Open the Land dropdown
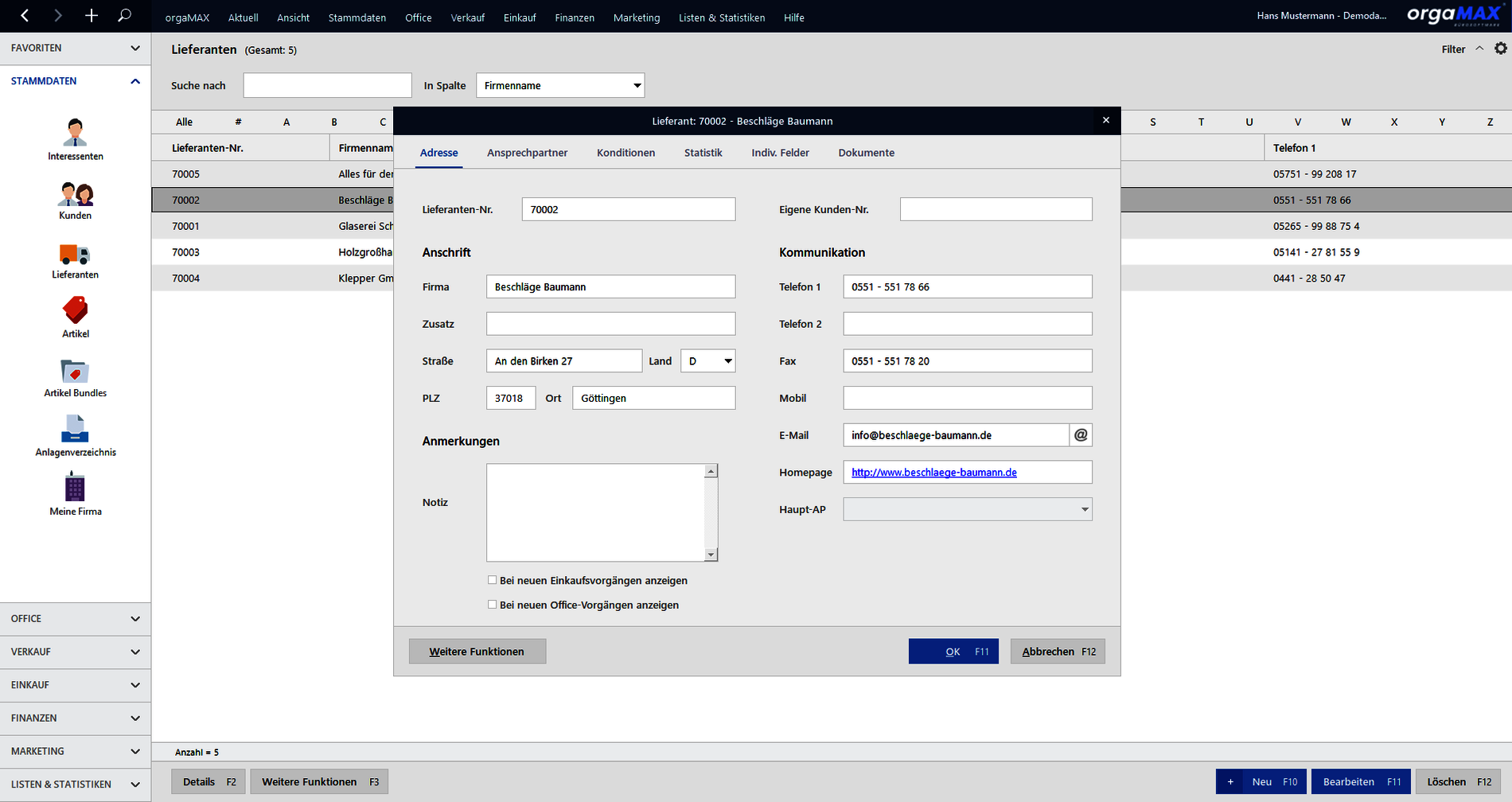The image size is (1512, 802). [x=707, y=361]
